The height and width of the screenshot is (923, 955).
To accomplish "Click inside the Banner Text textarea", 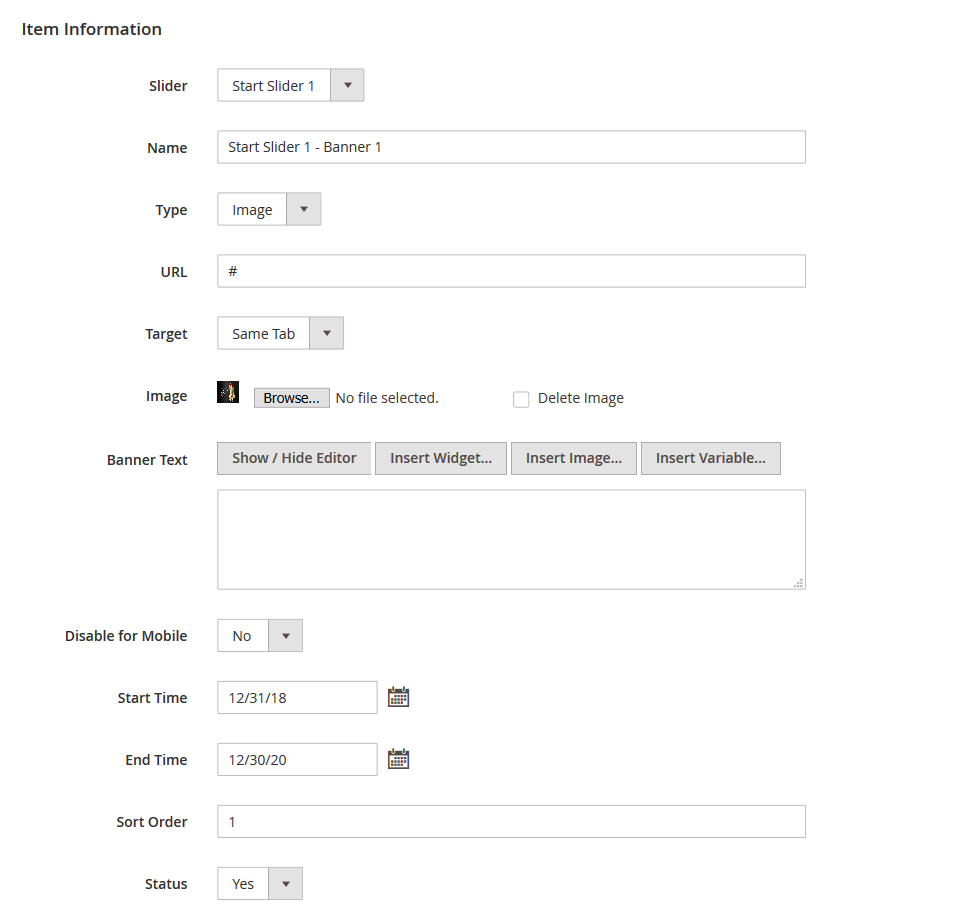I will pos(511,539).
